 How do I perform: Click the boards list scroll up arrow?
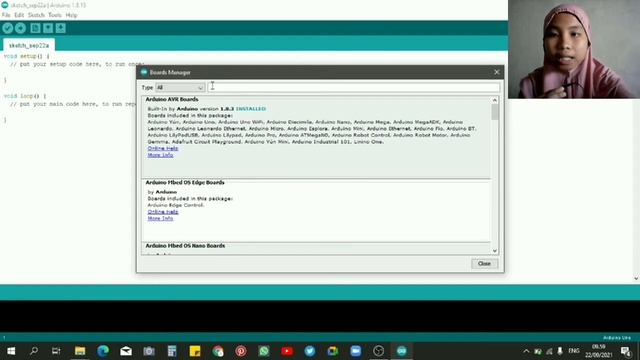point(495,100)
